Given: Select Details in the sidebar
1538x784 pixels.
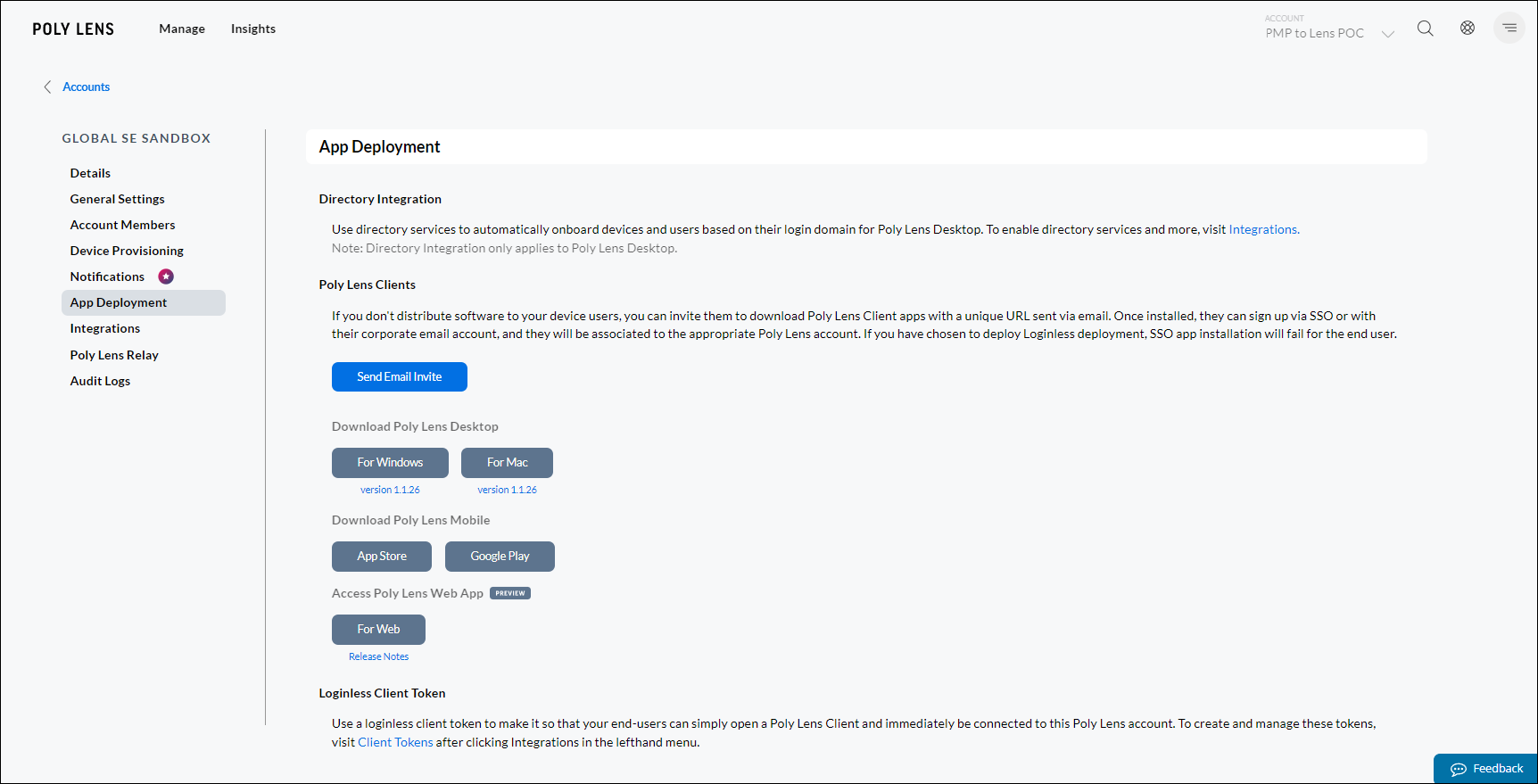Looking at the screenshot, I should click(90, 173).
